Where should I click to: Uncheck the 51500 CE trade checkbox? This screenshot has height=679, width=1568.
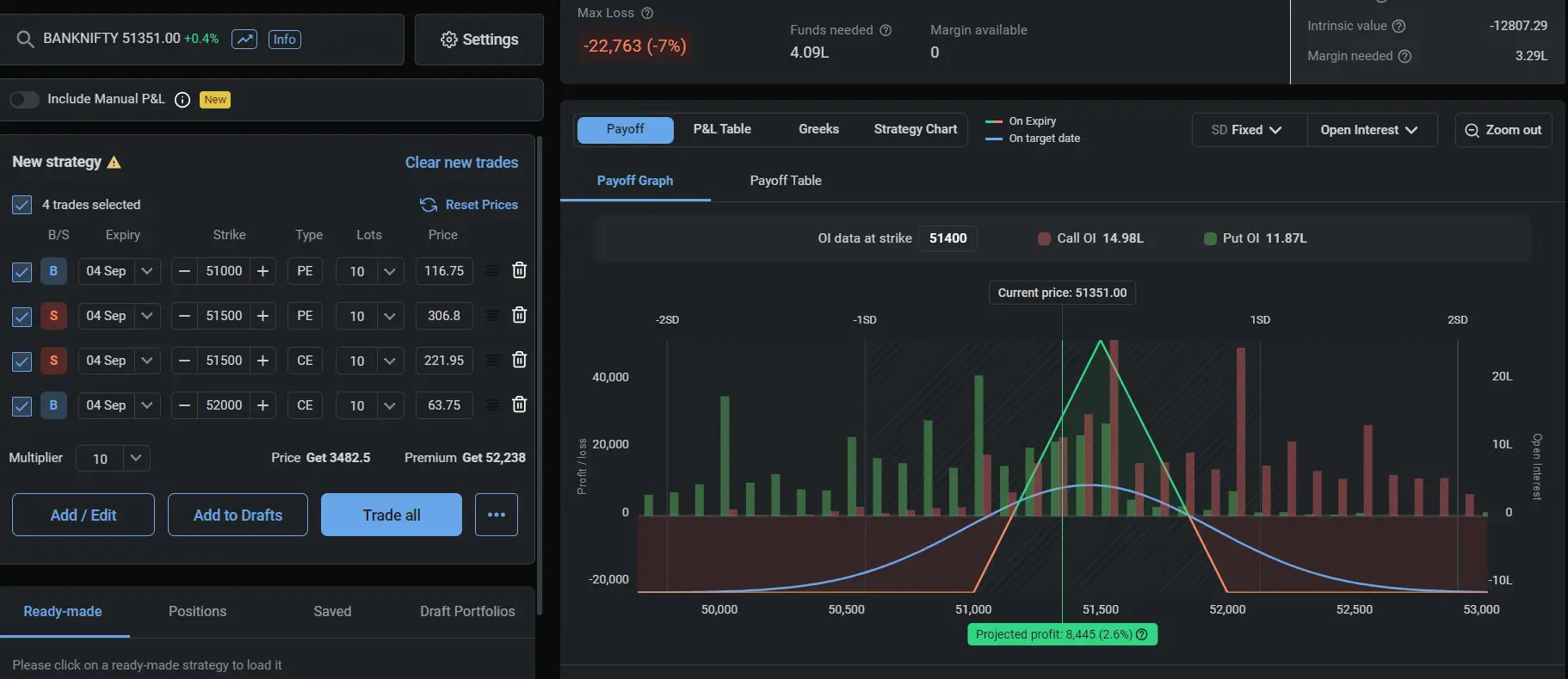click(22, 361)
